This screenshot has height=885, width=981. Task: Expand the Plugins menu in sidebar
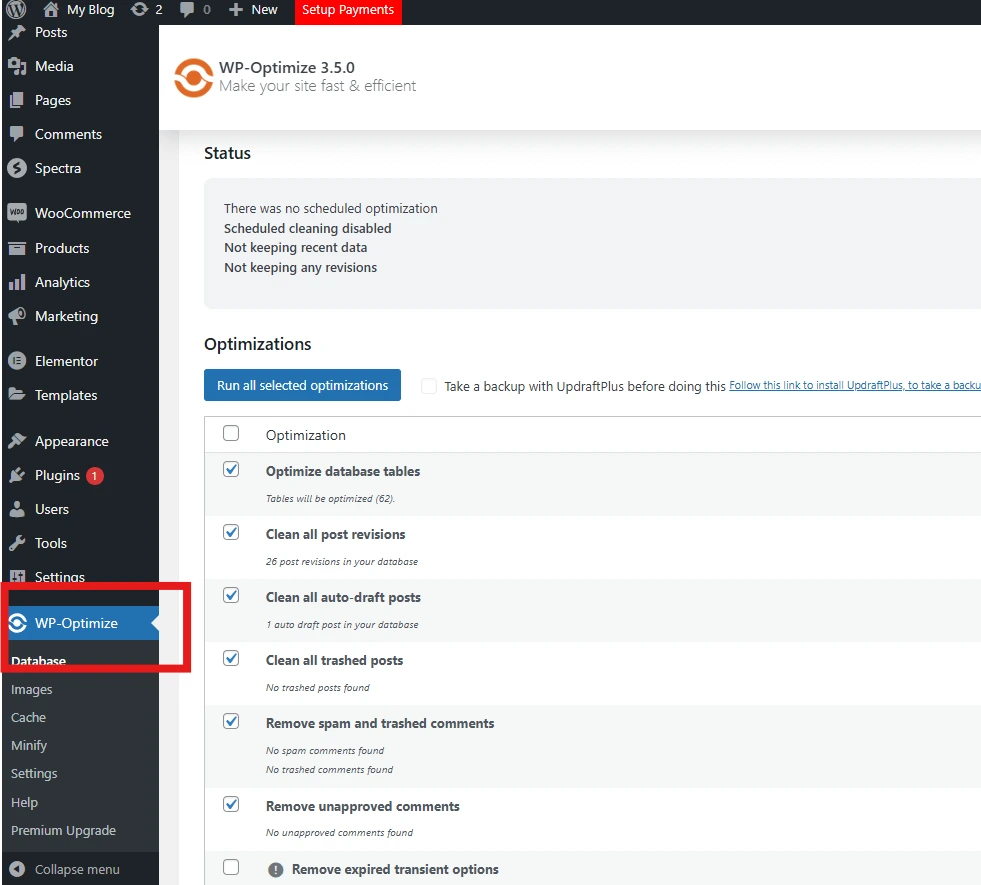pyautogui.click(x=57, y=475)
